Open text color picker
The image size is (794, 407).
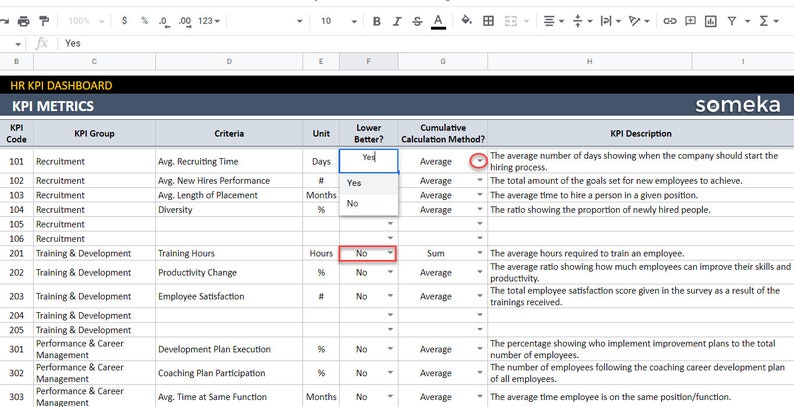(439, 21)
